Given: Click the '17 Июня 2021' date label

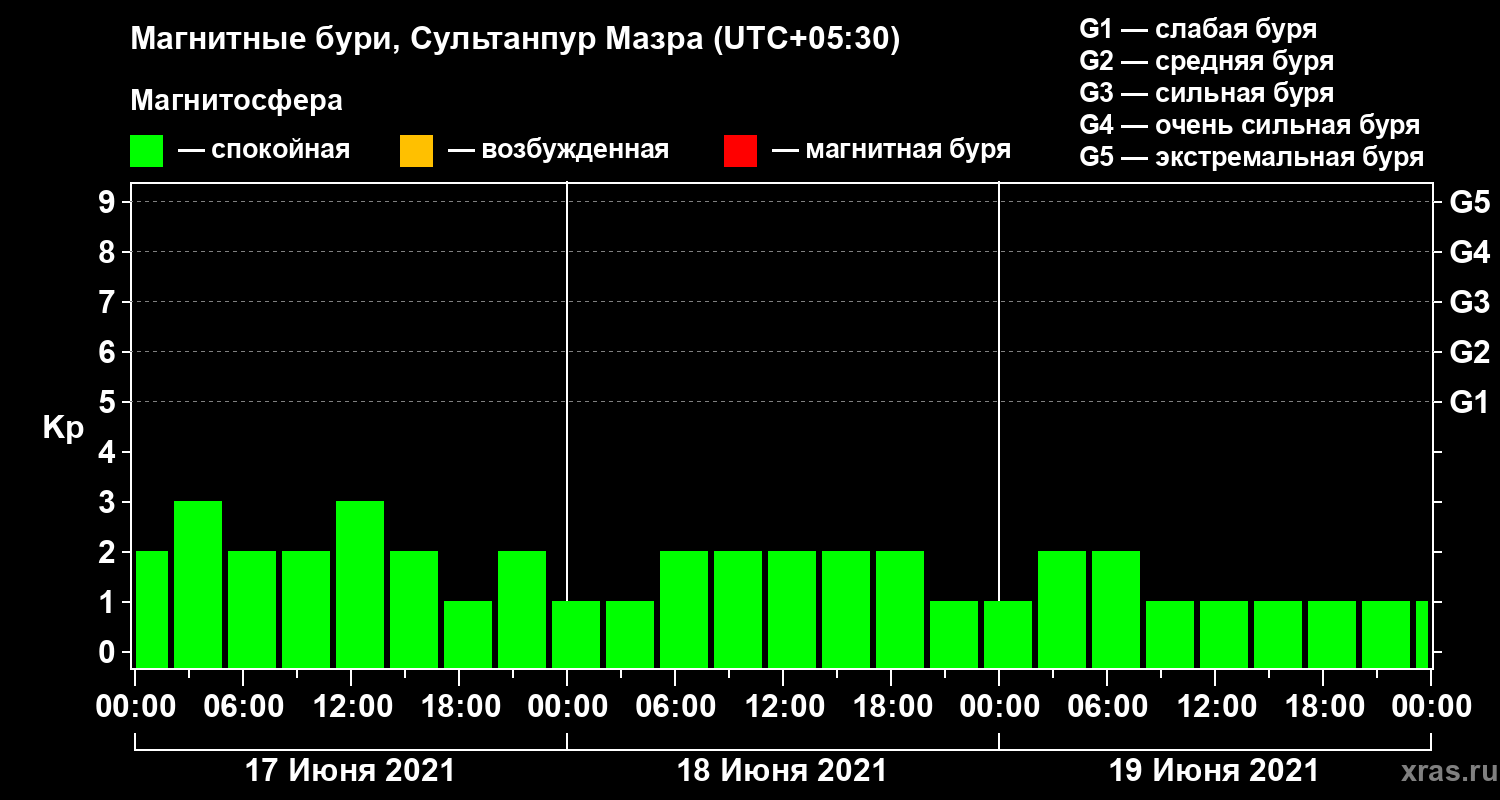Looking at the screenshot, I should [x=350, y=771].
